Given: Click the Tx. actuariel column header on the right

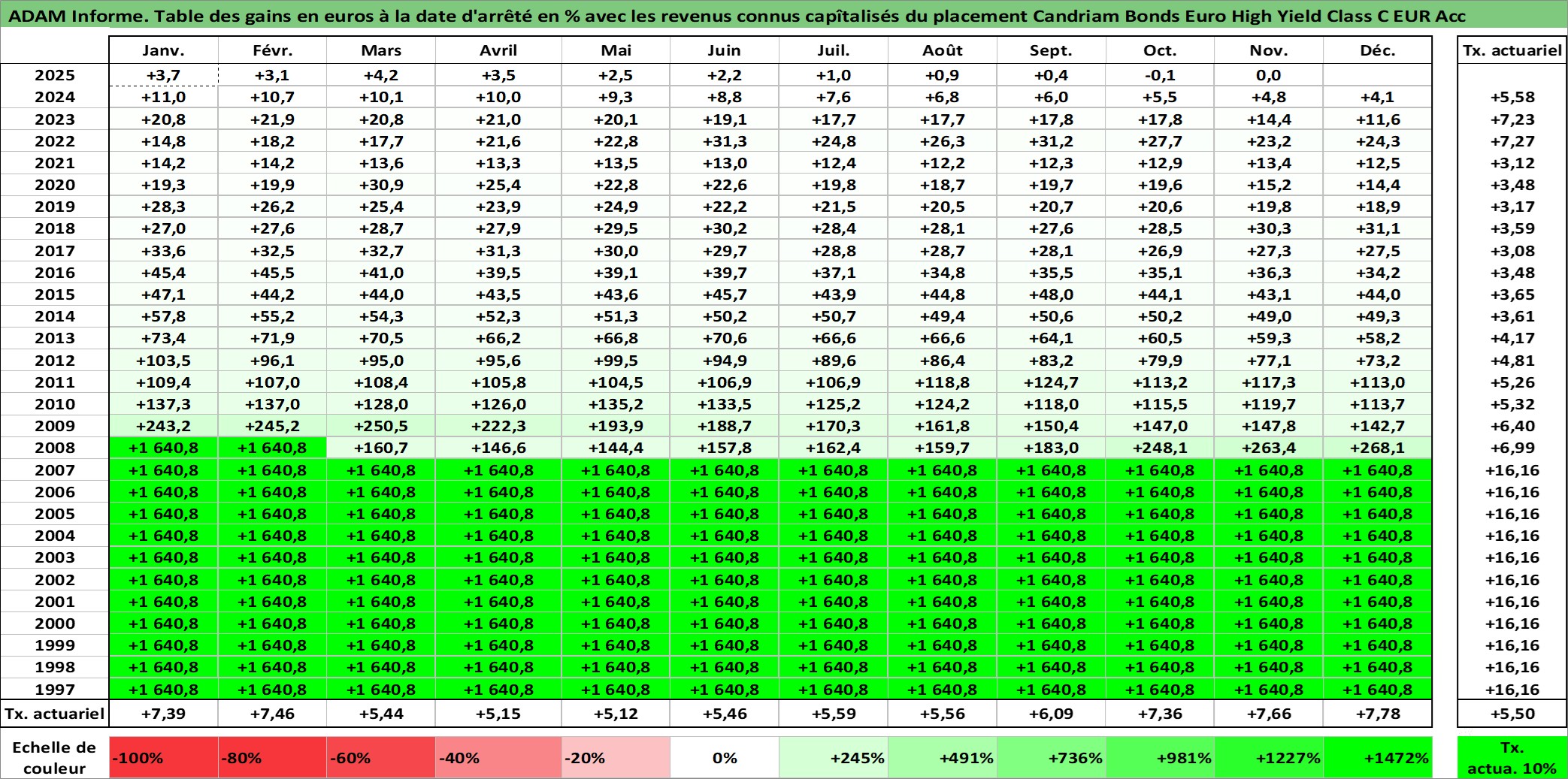Looking at the screenshot, I should click(x=1512, y=50).
